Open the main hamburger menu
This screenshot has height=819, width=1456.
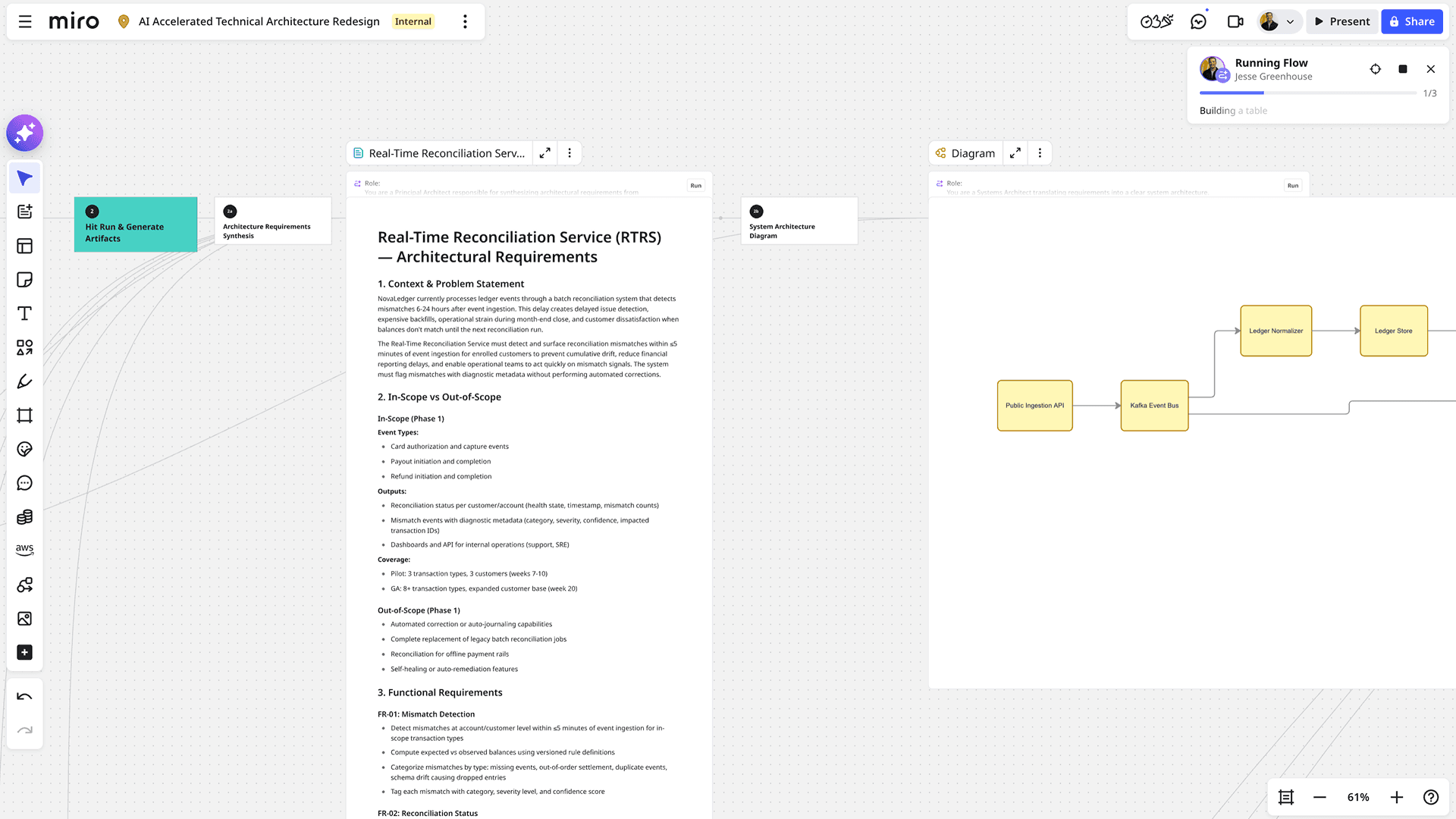coord(25,21)
